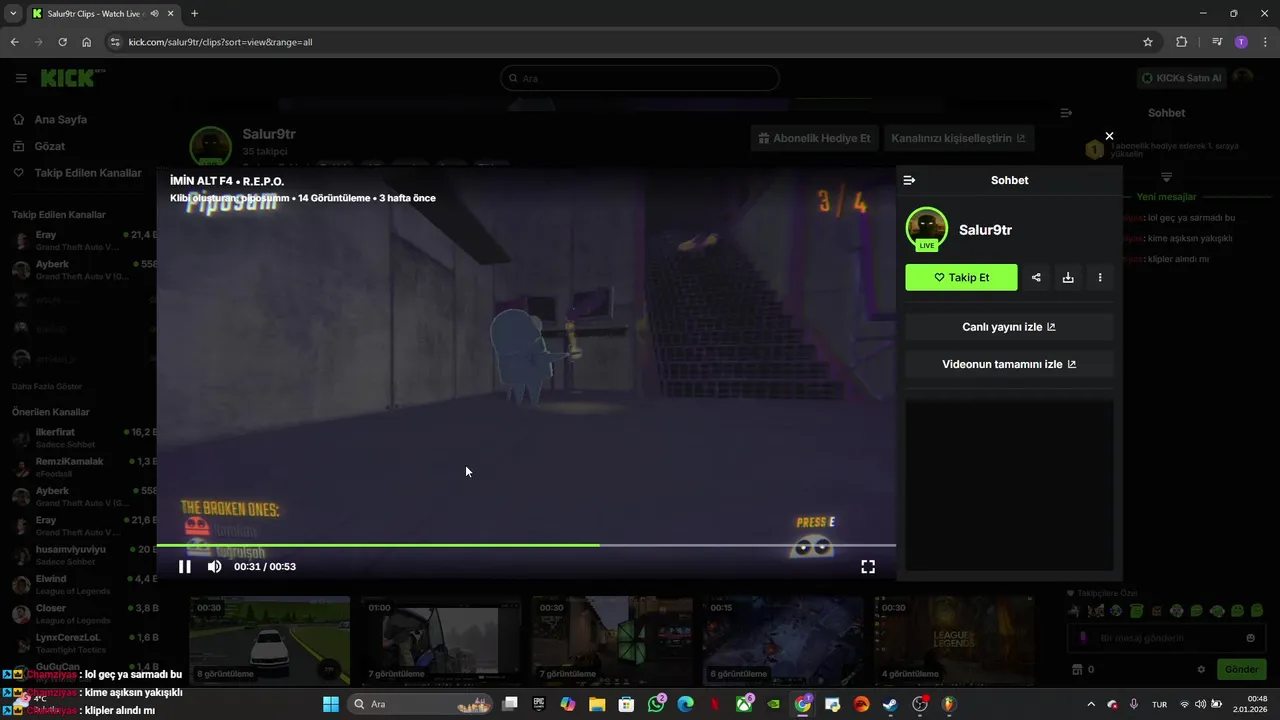1280x720 pixels.
Task: Open emoji picker in chat input
Action: click(1250, 638)
